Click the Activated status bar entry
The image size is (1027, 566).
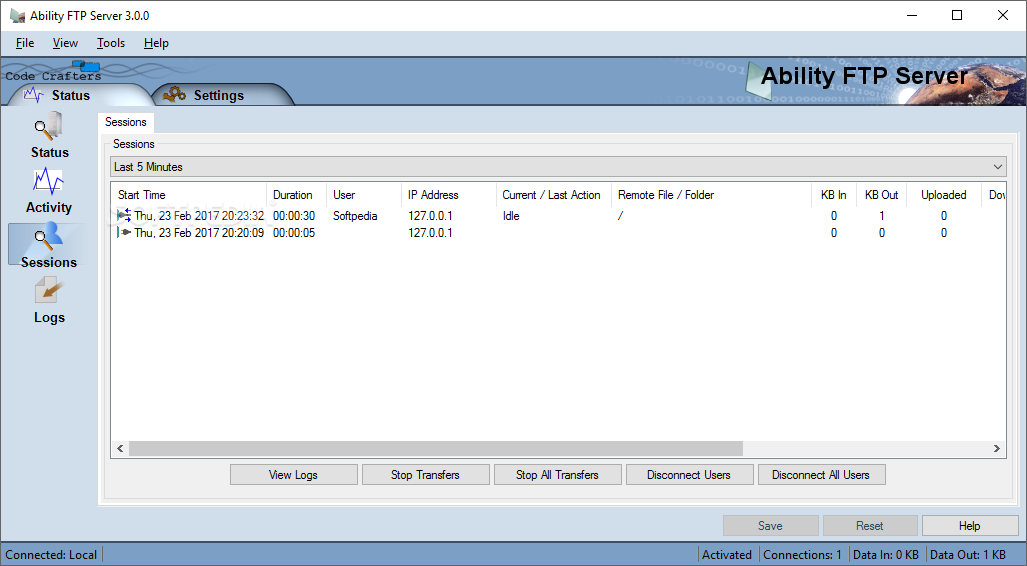click(727, 555)
